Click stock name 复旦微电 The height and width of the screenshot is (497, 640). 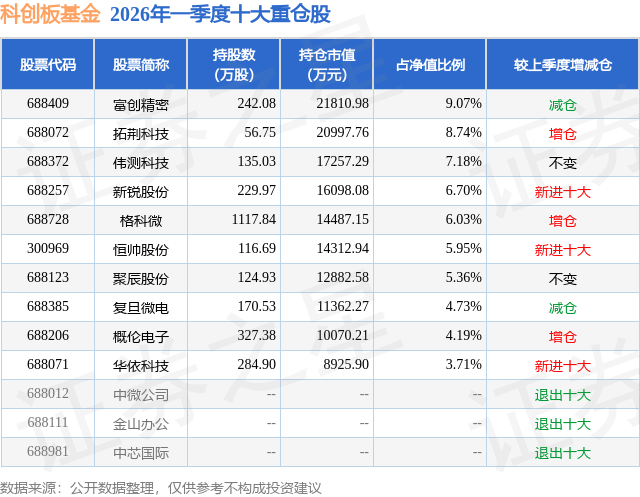tap(141, 308)
